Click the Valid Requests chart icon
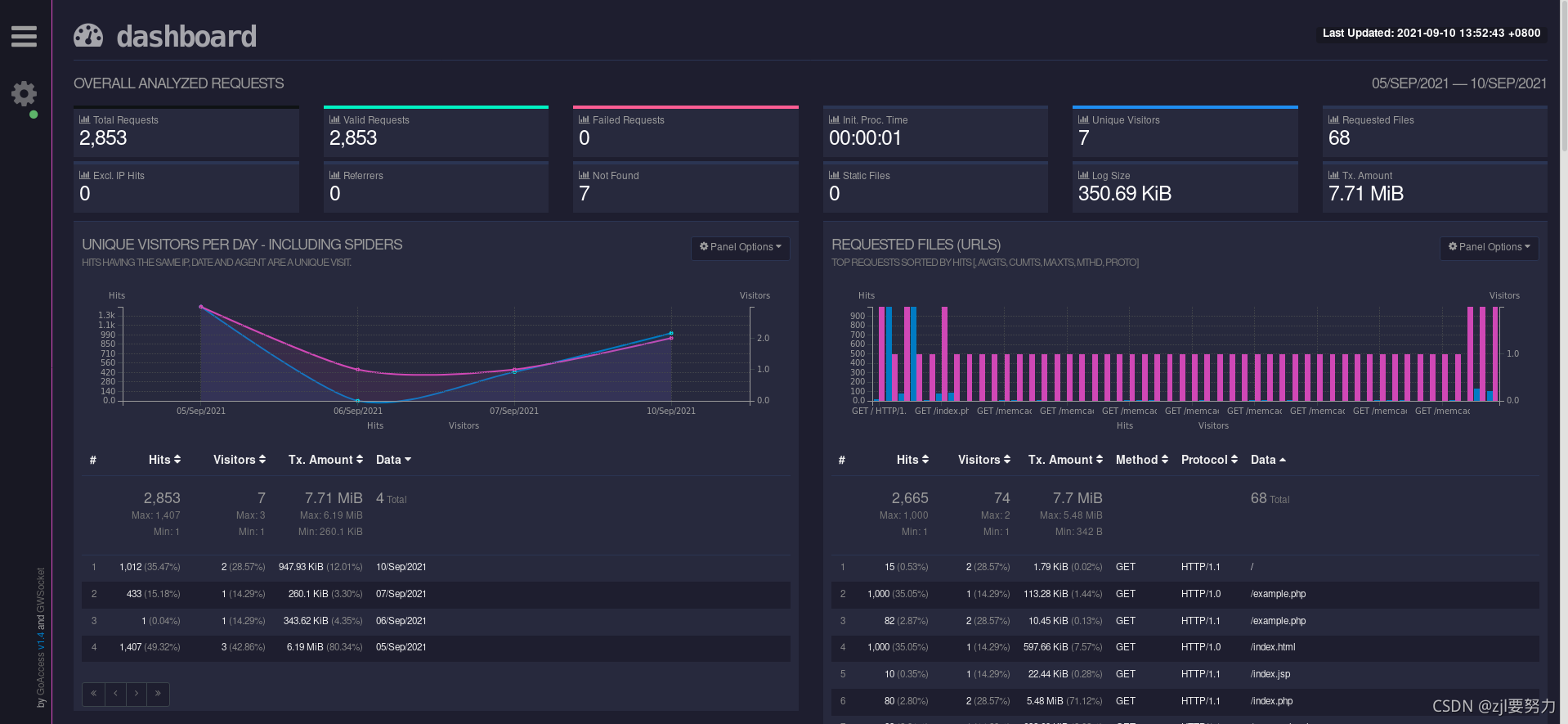Viewport: 1568px width, 724px height. pyautogui.click(x=334, y=119)
